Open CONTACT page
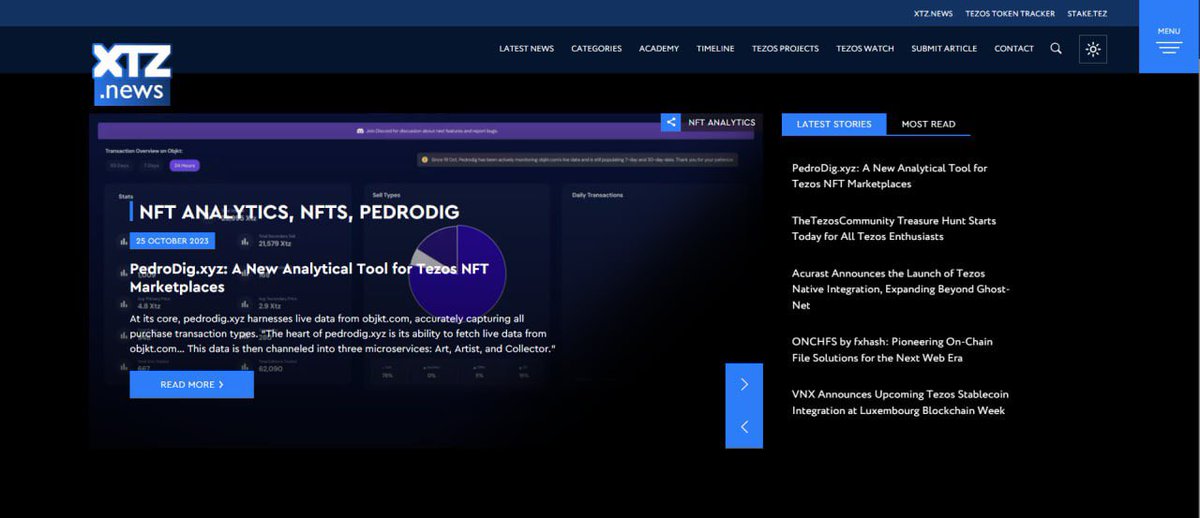This screenshot has height=518, width=1200. 1014,48
